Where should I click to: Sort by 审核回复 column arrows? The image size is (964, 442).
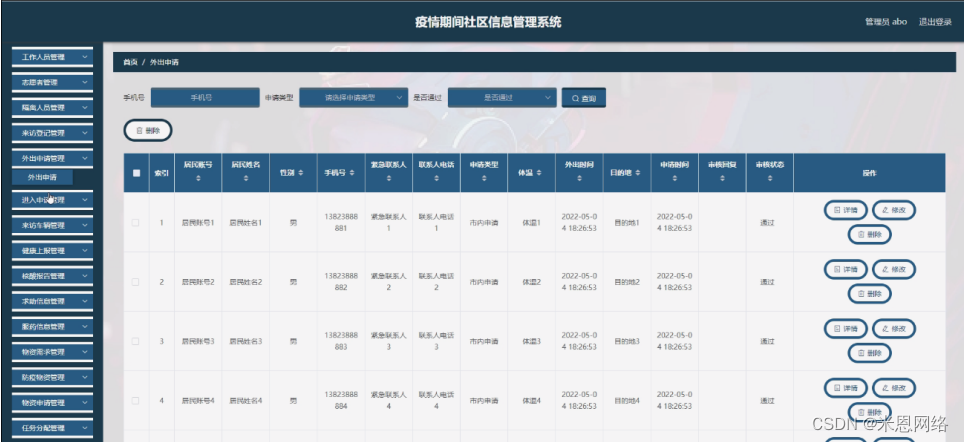[722, 178]
